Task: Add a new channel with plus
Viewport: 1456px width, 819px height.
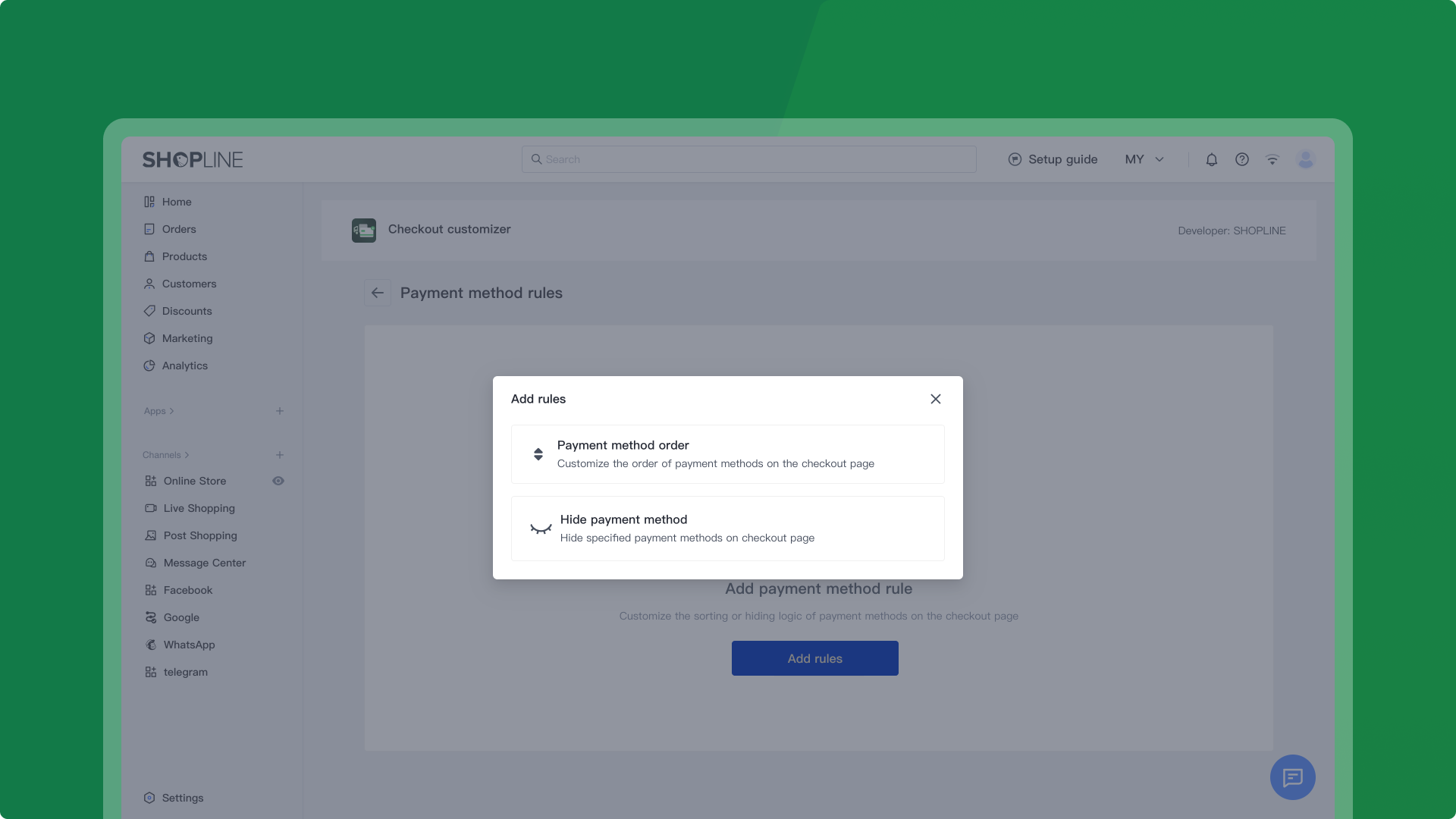Action: [x=280, y=455]
